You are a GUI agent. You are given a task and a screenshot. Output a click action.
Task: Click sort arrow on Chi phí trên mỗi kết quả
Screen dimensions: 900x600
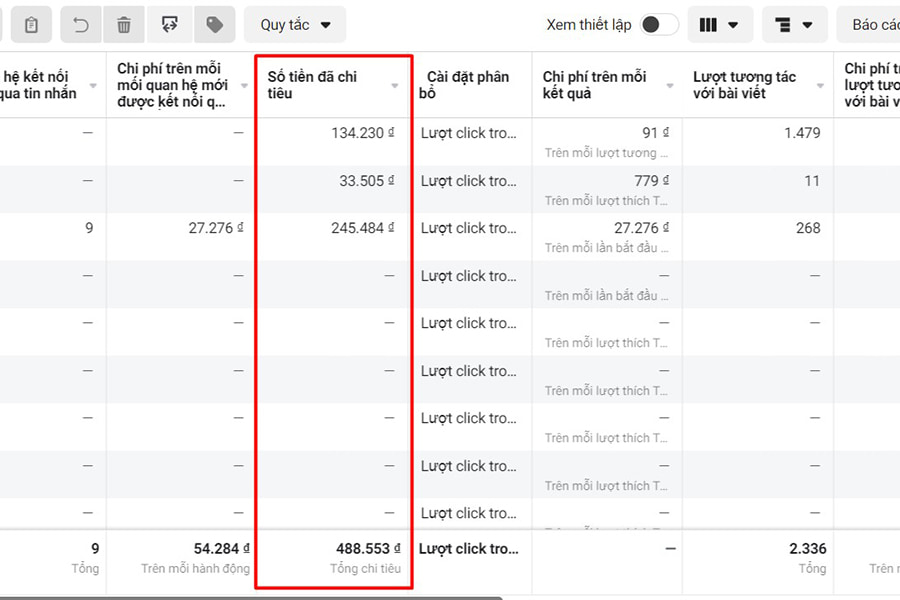[669, 86]
